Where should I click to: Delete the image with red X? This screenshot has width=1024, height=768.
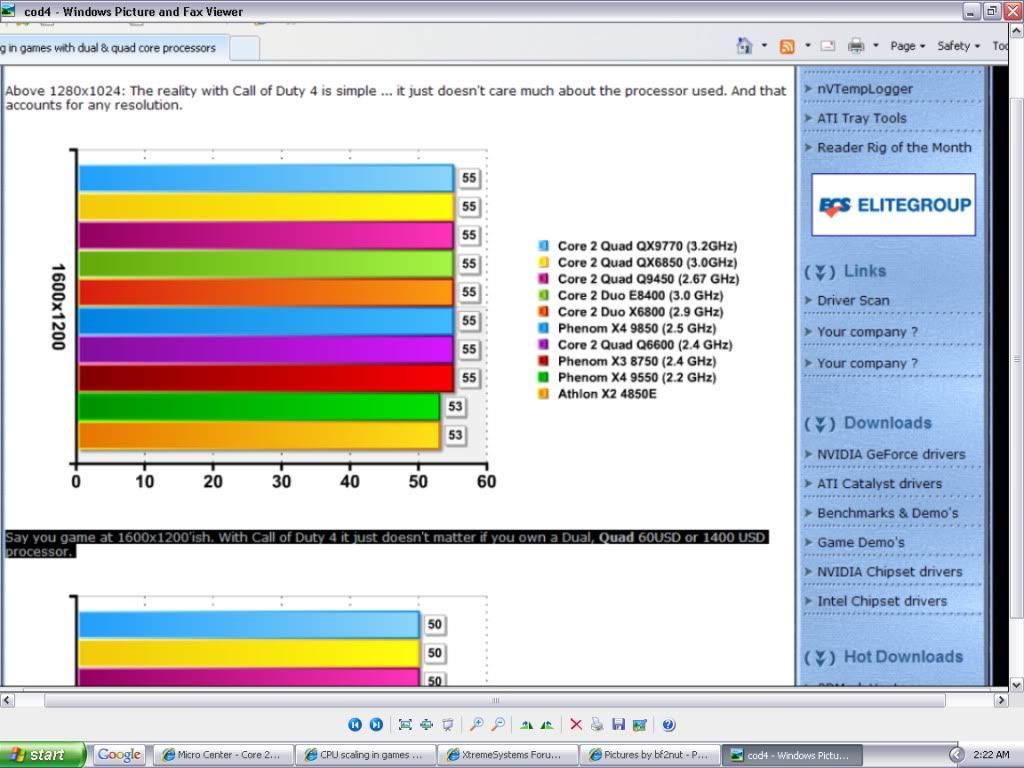pos(576,725)
